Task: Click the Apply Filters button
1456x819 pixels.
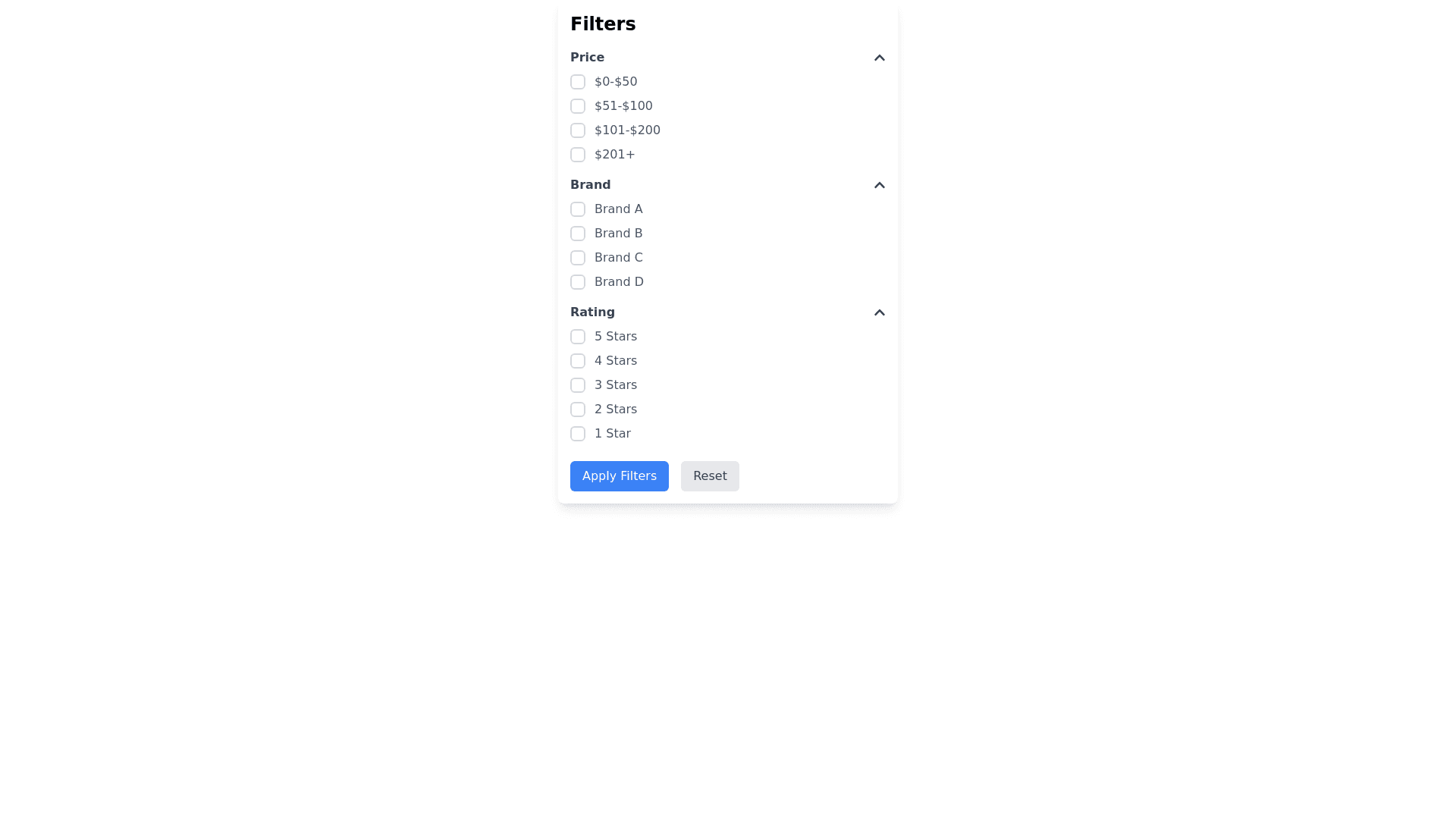Action: [619, 476]
